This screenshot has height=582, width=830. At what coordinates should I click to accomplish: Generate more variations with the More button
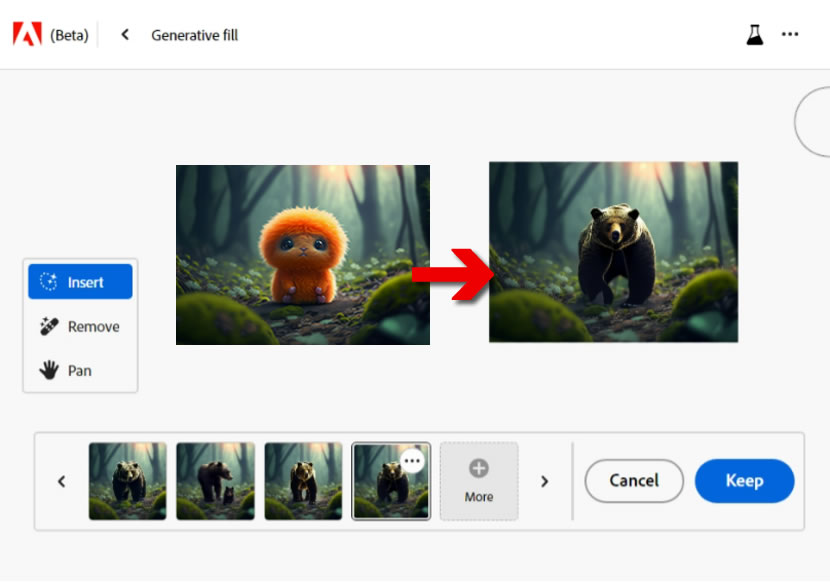pyautogui.click(x=479, y=481)
